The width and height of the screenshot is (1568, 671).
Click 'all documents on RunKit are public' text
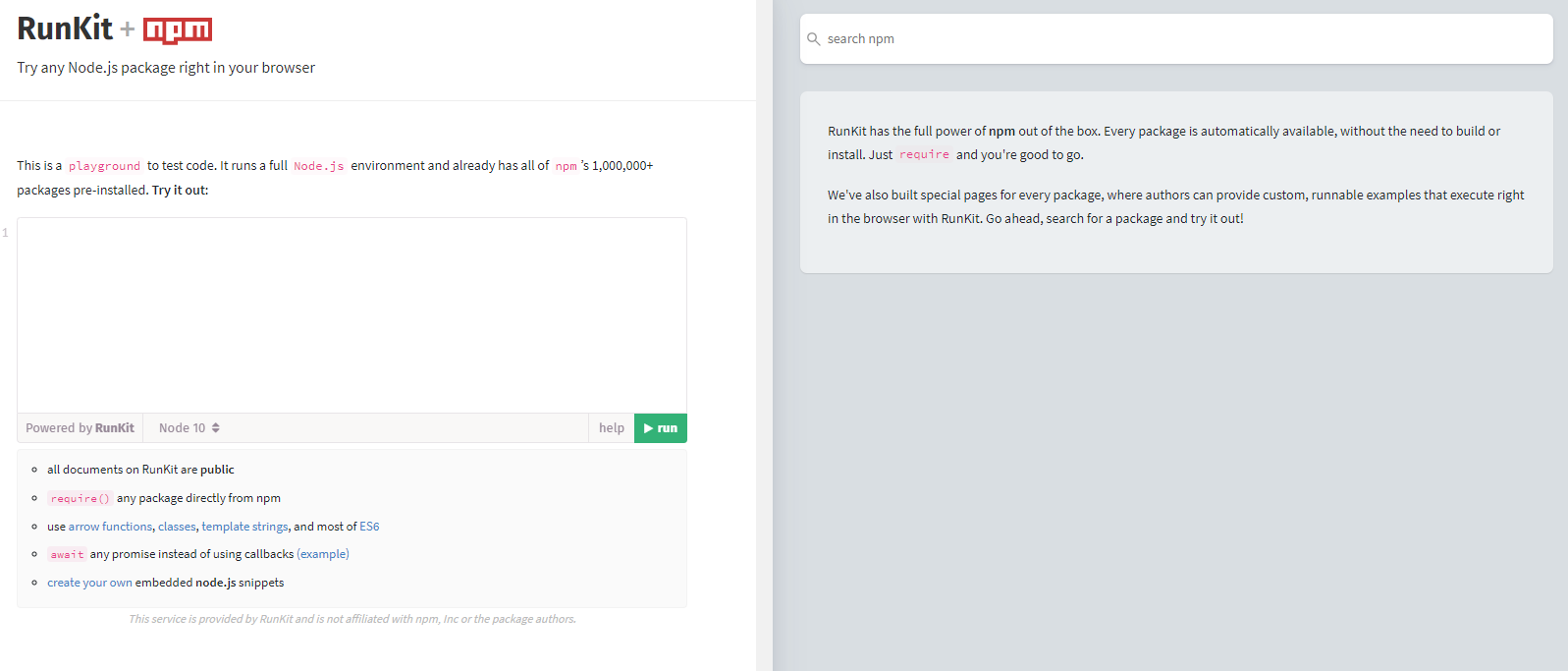coord(140,470)
